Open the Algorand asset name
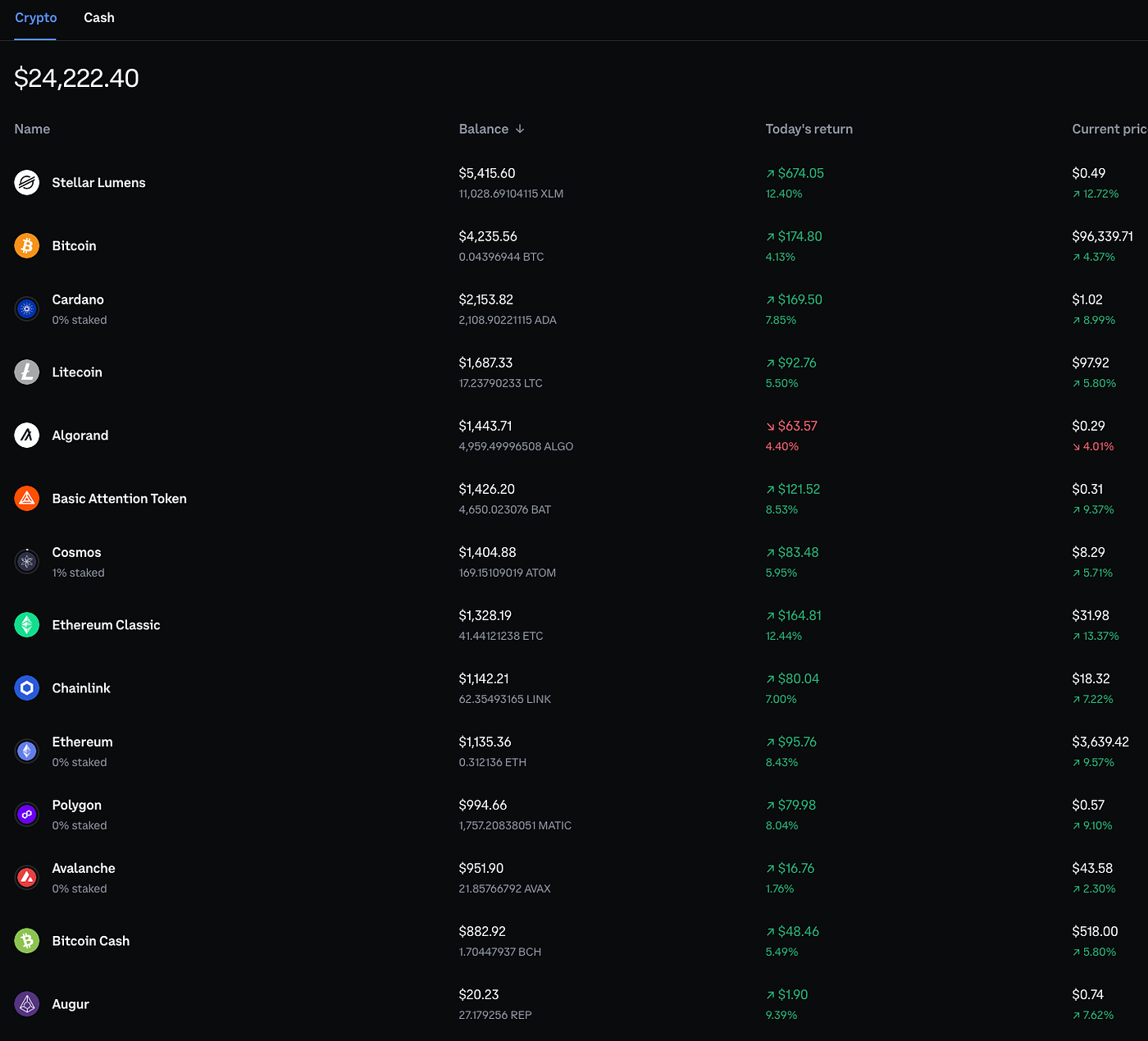This screenshot has height=1041, width=1148. pyautogui.click(x=80, y=435)
